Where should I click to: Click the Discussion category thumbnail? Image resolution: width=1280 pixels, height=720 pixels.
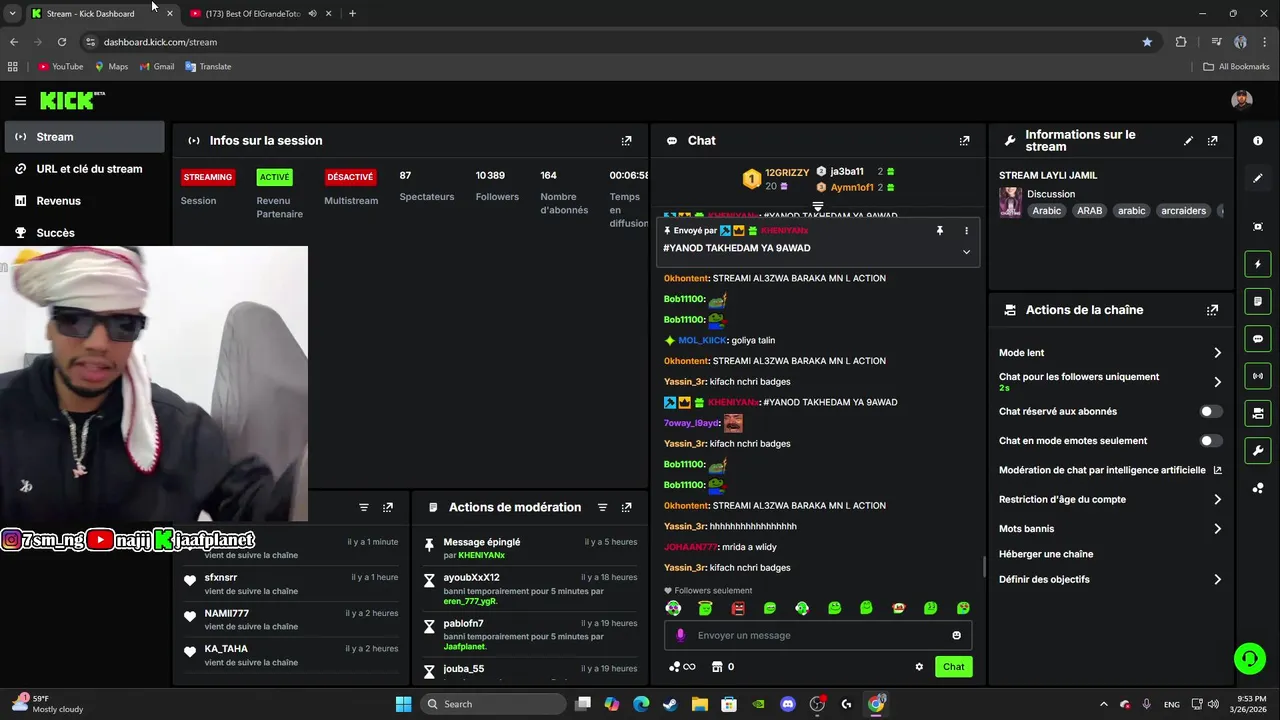tap(1010, 202)
